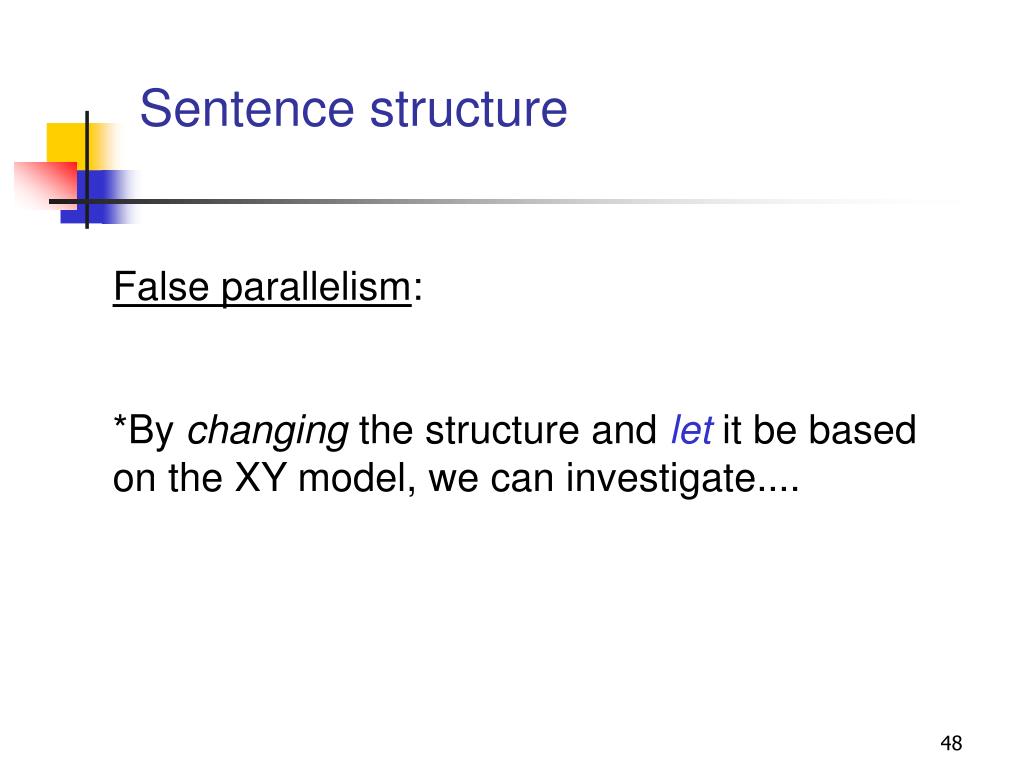Click the blue square in slide logo

[99, 197]
